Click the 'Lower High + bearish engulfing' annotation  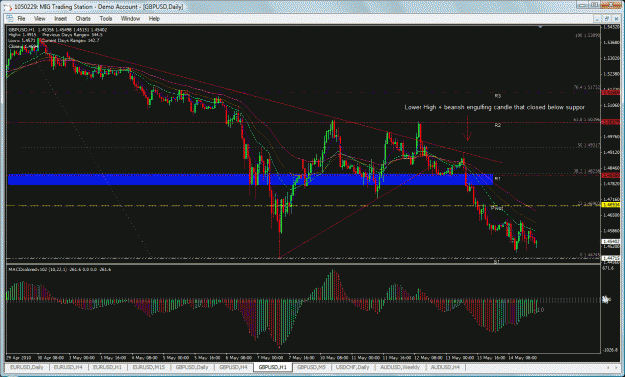(x=495, y=107)
